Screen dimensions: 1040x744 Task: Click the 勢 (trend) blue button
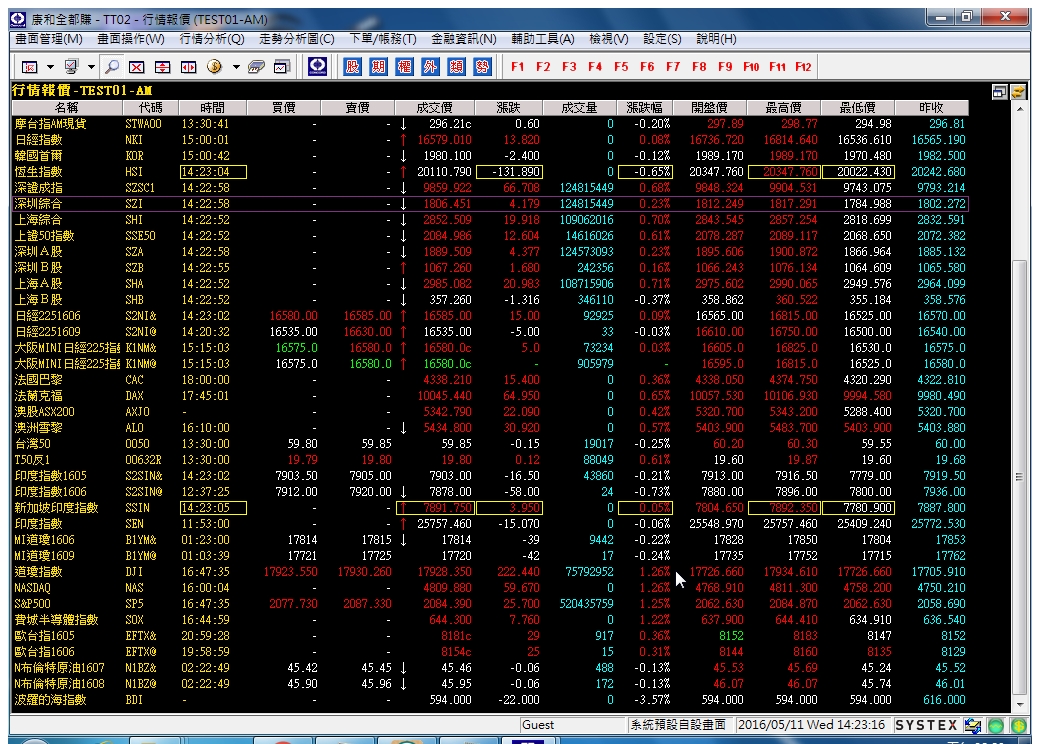pos(482,66)
